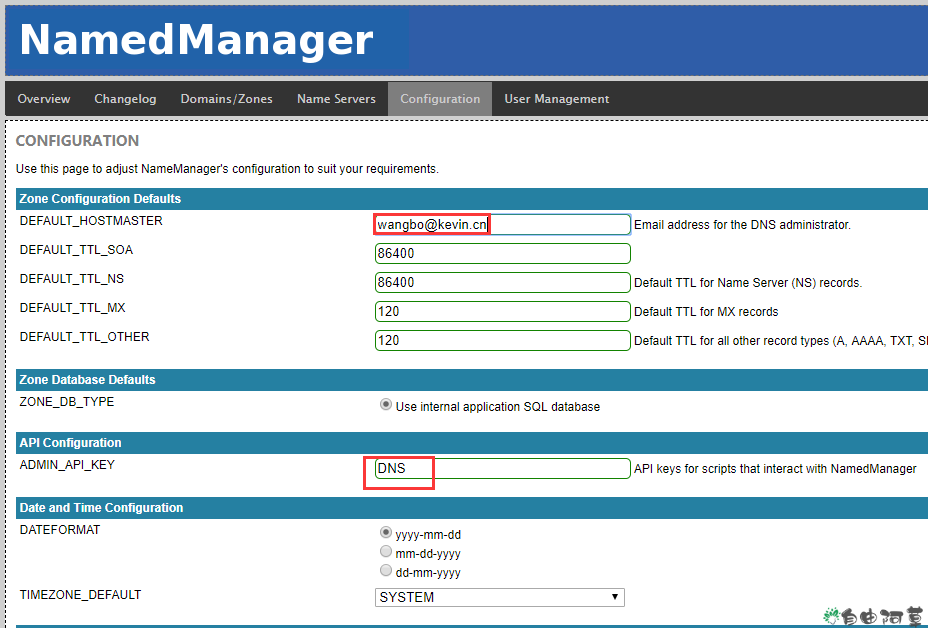Open the Changelog tab

[125, 99]
